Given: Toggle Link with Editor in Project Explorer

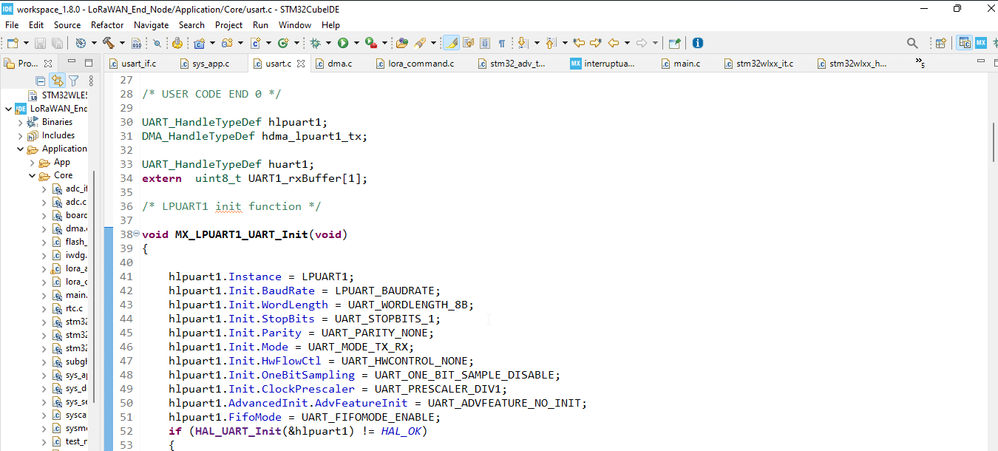Looking at the screenshot, I should click(57, 80).
